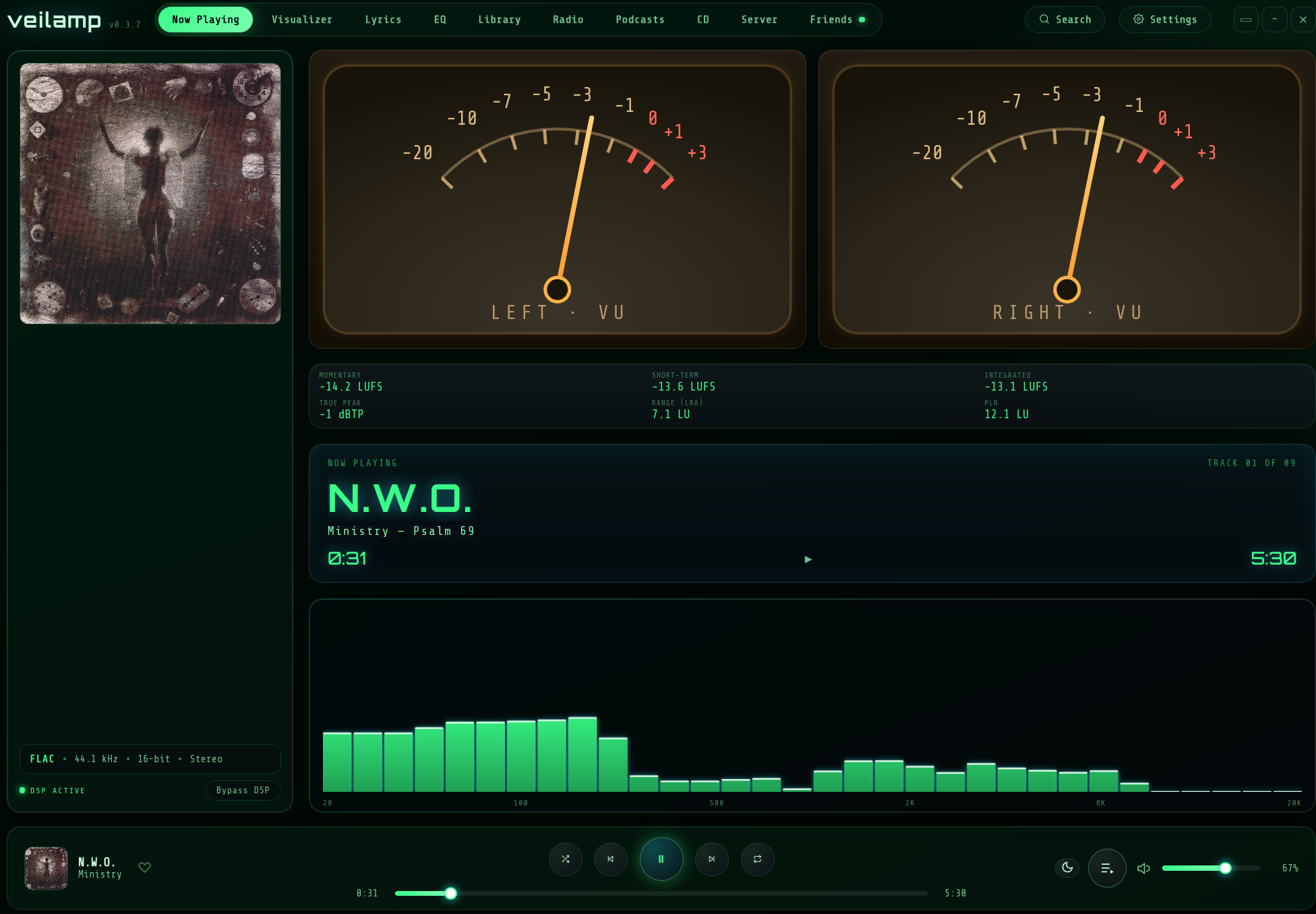This screenshot has width=1316, height=914.
Task: Open the EQ tab
Action: click(440, 20)
